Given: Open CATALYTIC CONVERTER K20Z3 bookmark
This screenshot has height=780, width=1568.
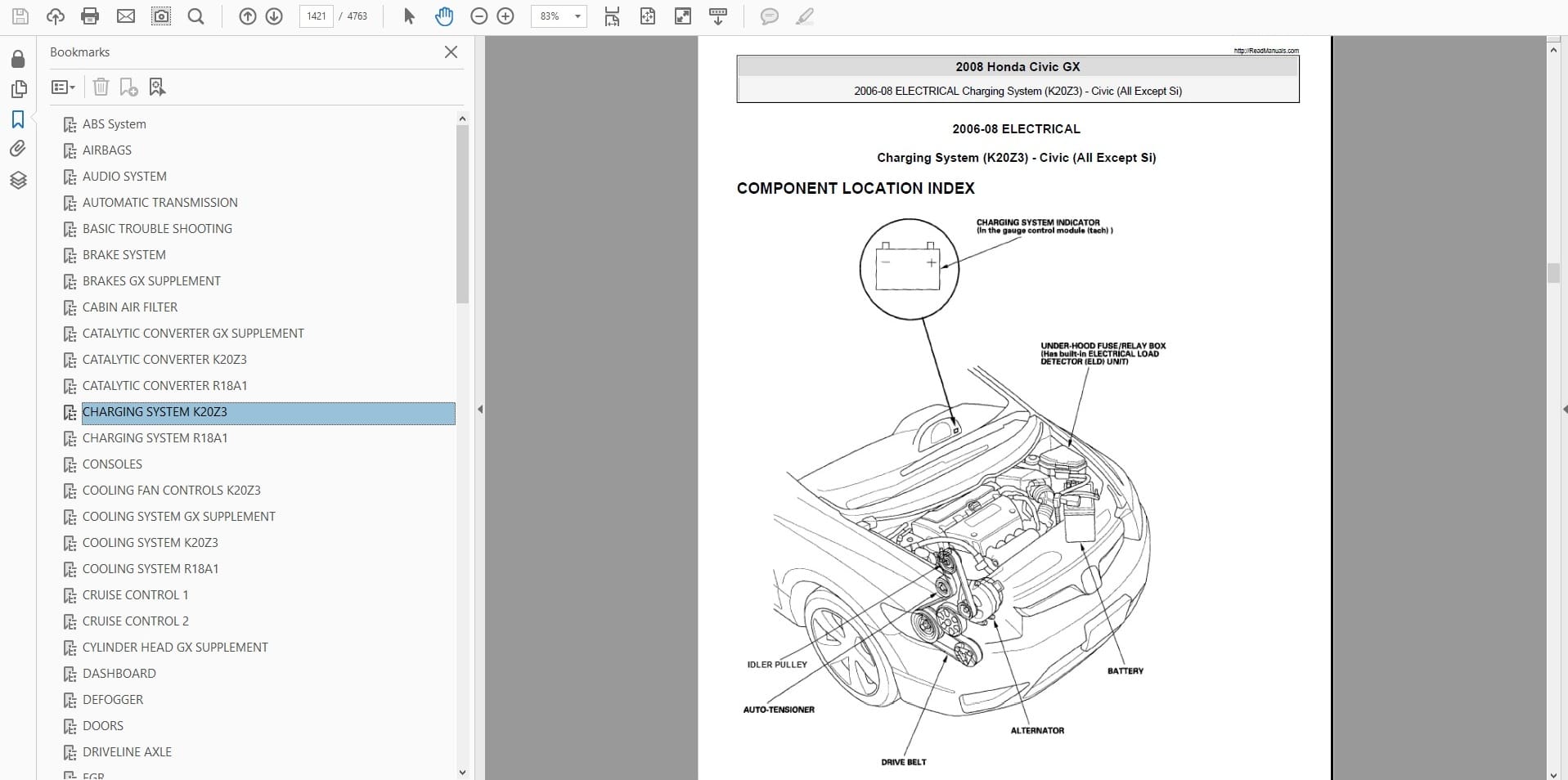Looking at the screenshot, I should click(x=164, y=360).
